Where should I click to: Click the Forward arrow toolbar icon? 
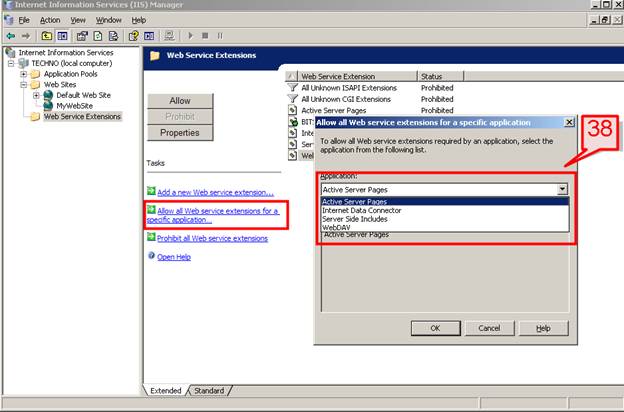click(26, 36)
